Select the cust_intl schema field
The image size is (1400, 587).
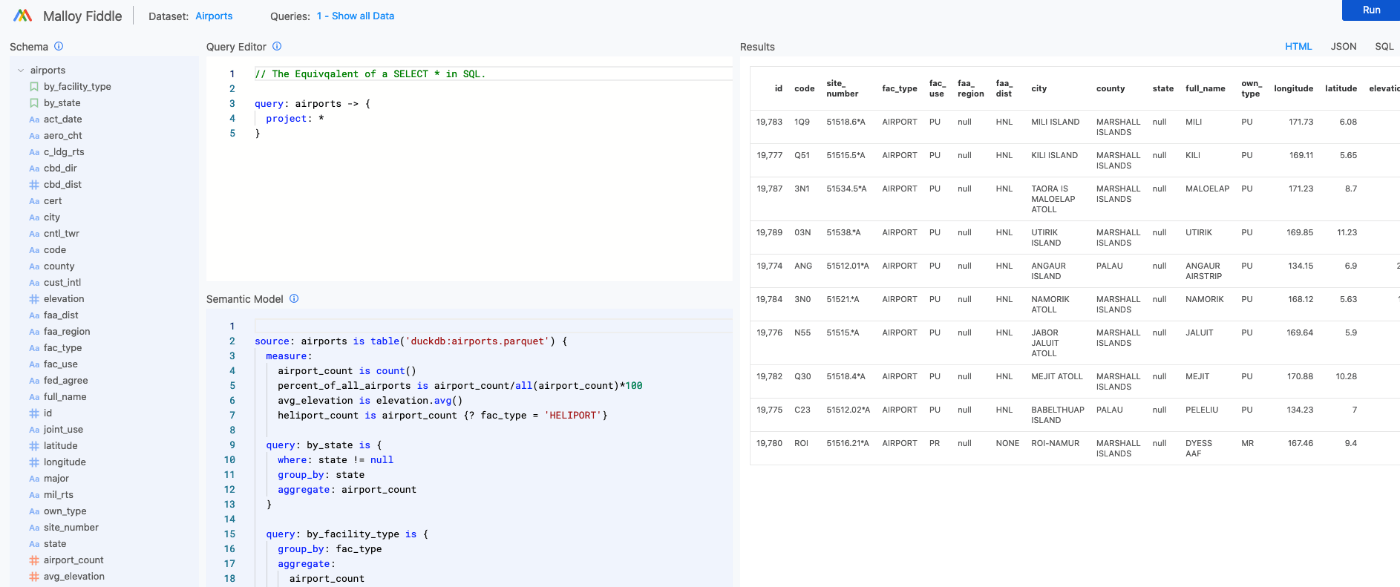pos(62,283)
